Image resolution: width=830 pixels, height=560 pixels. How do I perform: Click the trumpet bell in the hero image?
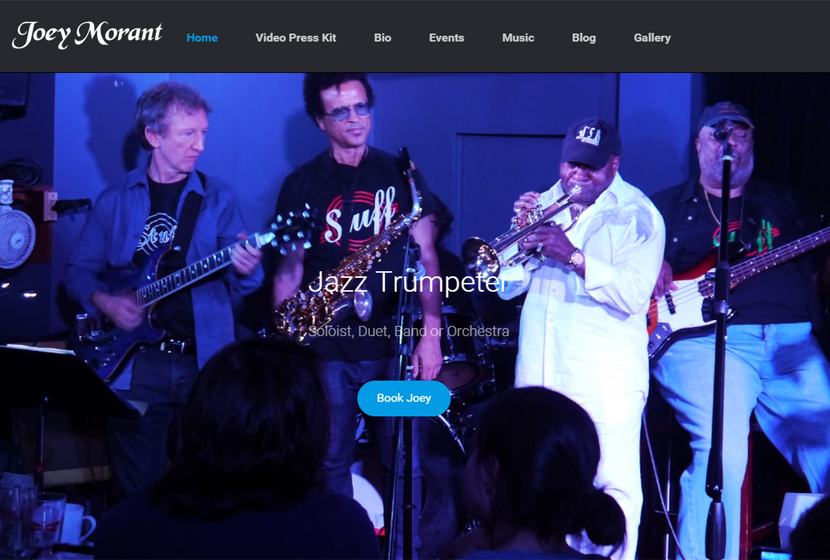(480, 257)
